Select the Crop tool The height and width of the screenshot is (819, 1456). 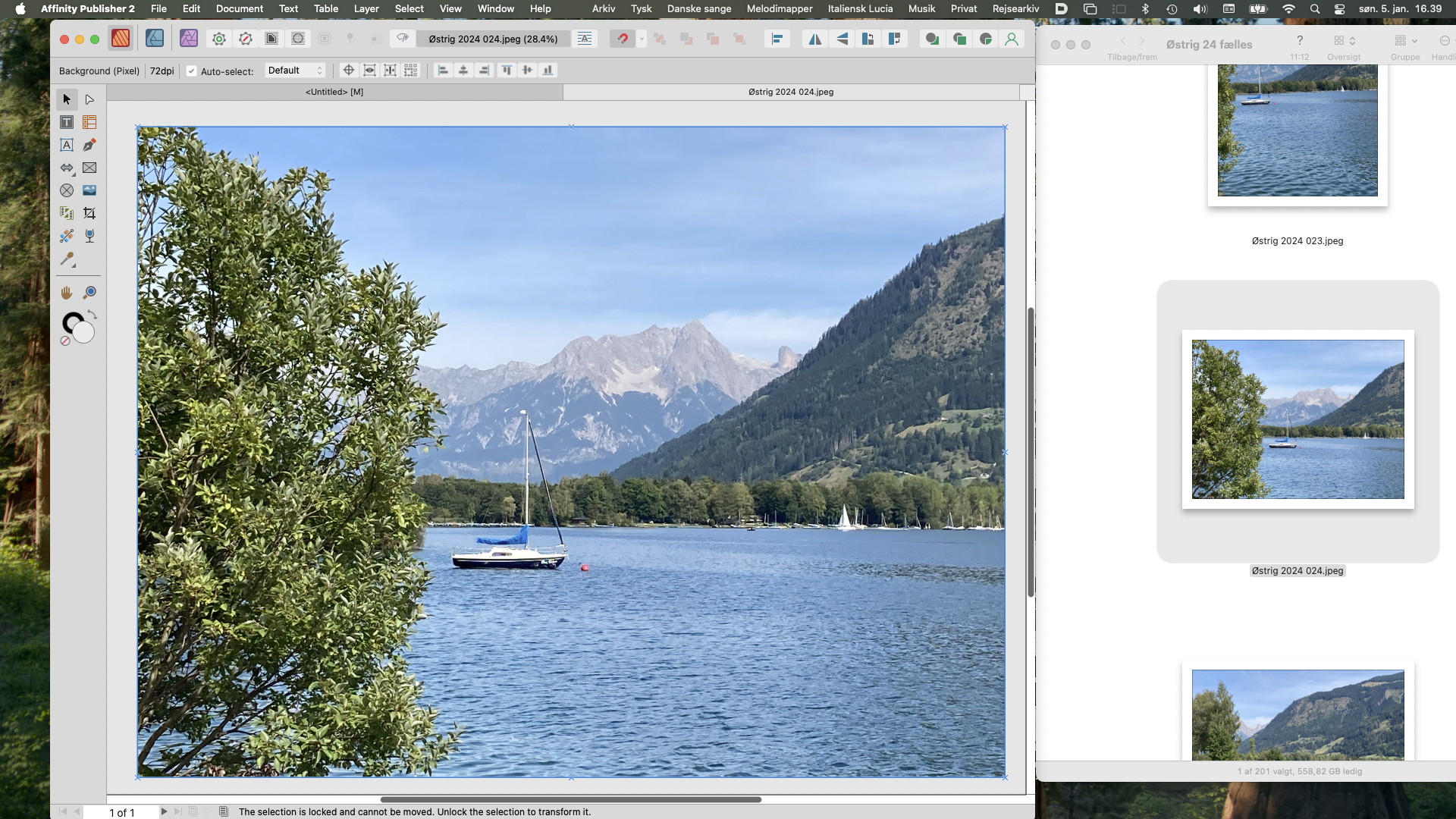pos(89,213)
